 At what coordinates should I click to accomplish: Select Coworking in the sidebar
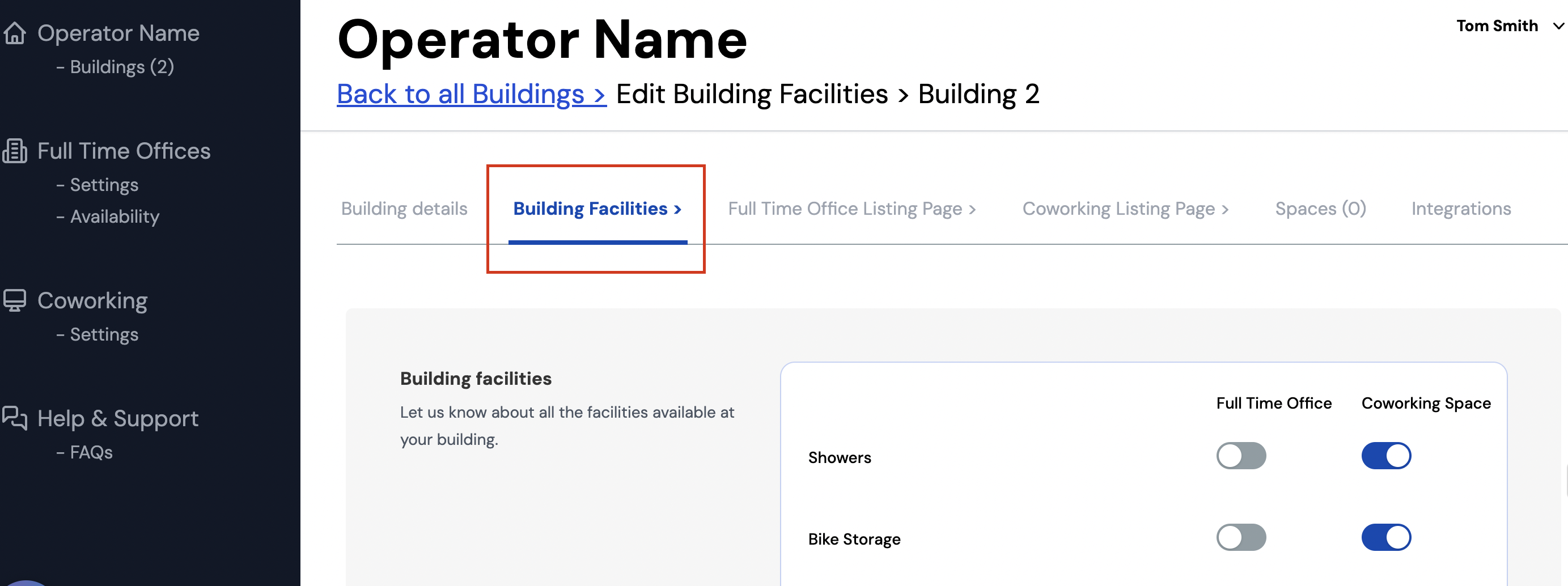(92, 300)
